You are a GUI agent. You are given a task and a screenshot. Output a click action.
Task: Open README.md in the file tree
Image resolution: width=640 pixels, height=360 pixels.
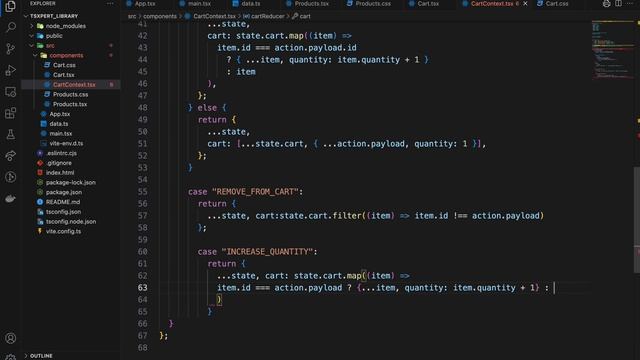[63, 202]
